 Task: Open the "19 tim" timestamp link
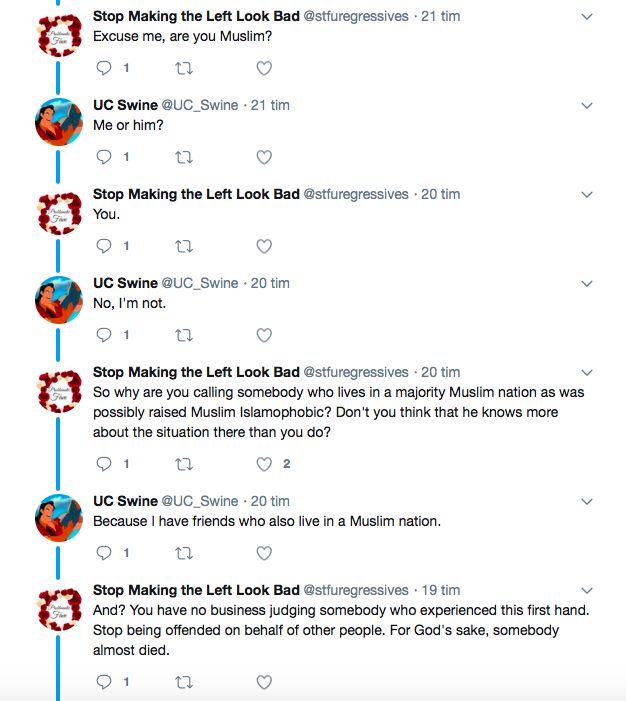pyautogui.click(x=441, y=590)
